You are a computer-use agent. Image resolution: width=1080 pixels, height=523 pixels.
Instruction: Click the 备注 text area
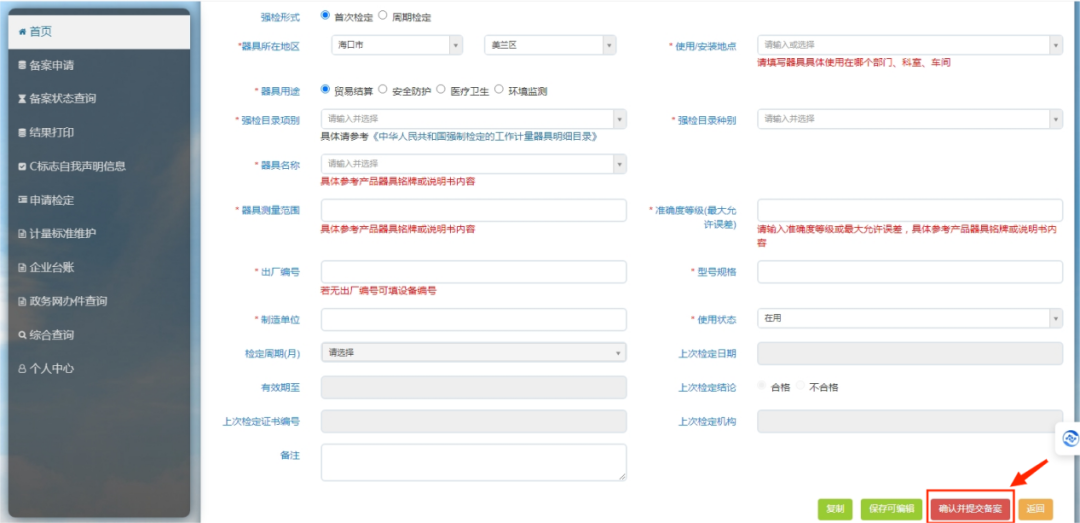pos(474,462)
